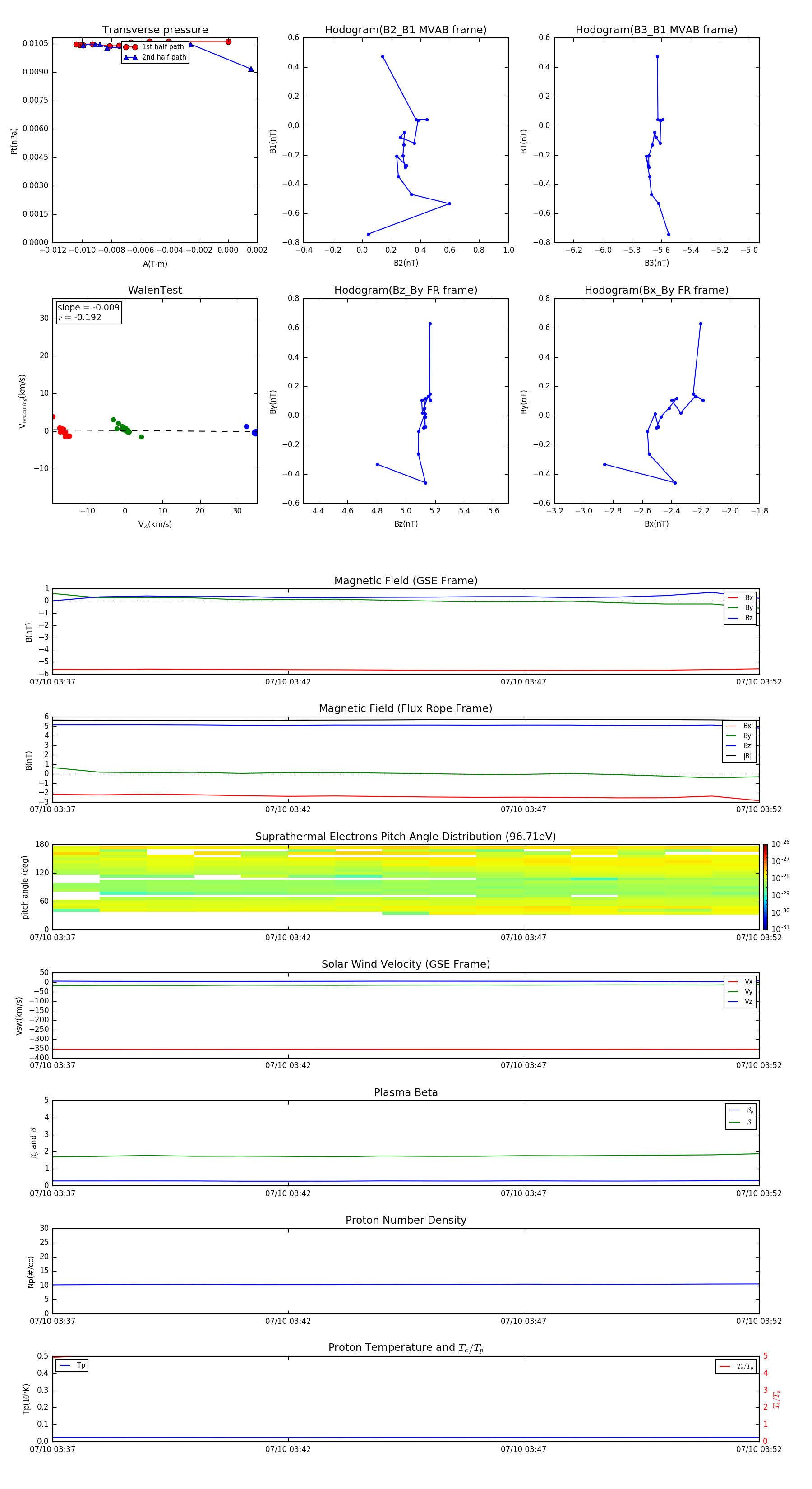This screenshot has width=812, height=1489.
Task: Select the Bx entry in GSE magnetic legend
Action: 740,598
